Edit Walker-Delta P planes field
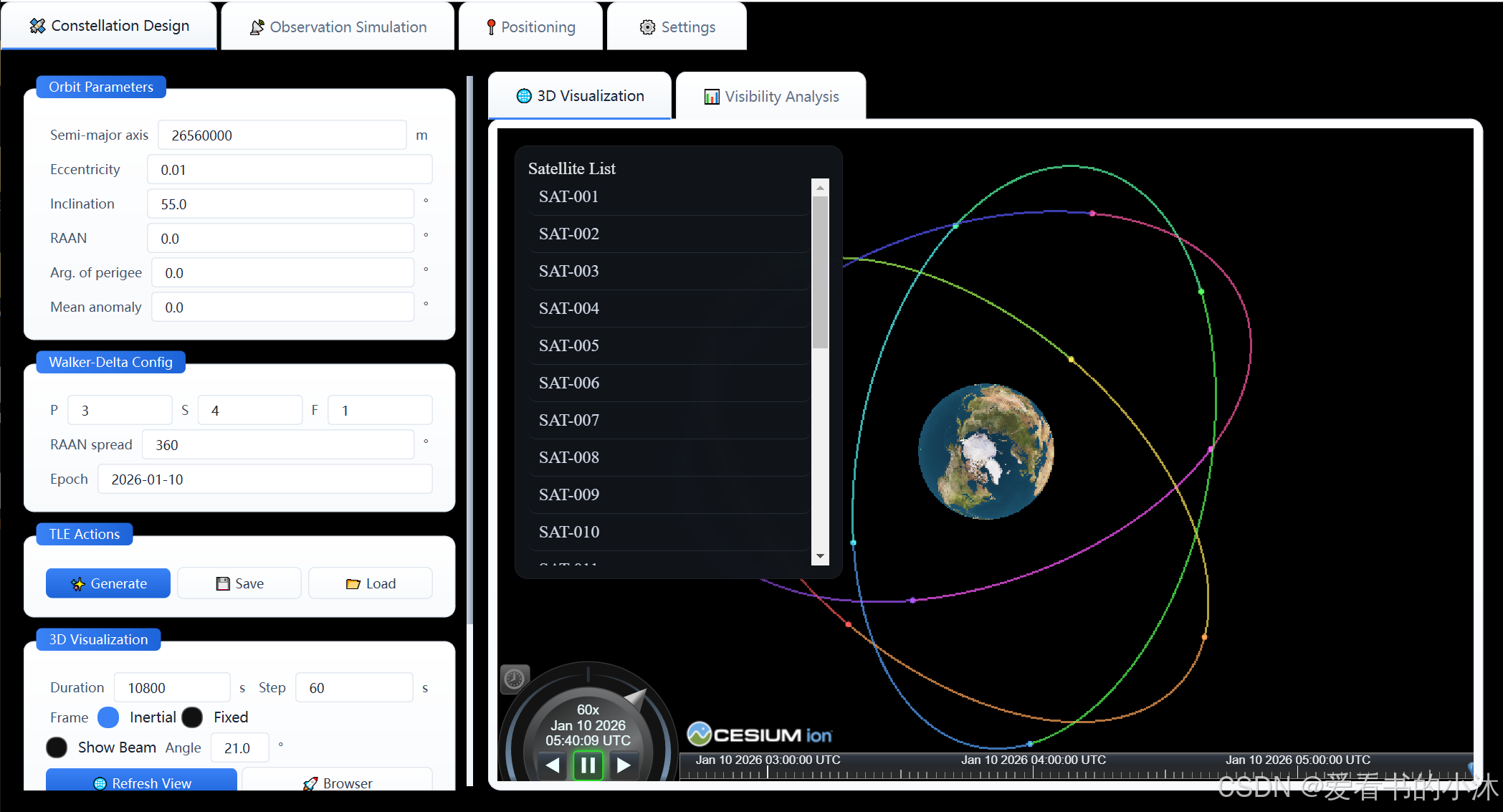Screen dimensions: 1503x812 pyautogui.click(x=120, y=411)
